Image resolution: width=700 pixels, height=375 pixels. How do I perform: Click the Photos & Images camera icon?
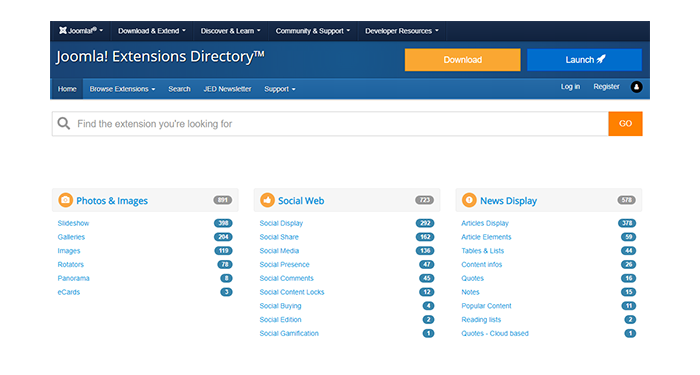click(66, 200)
